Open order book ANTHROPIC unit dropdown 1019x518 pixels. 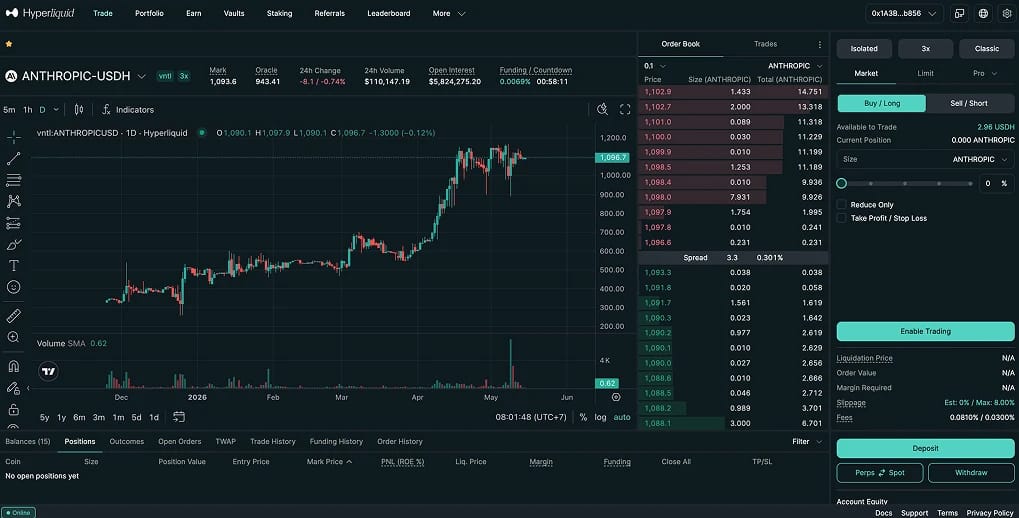[x=795, y=66]
